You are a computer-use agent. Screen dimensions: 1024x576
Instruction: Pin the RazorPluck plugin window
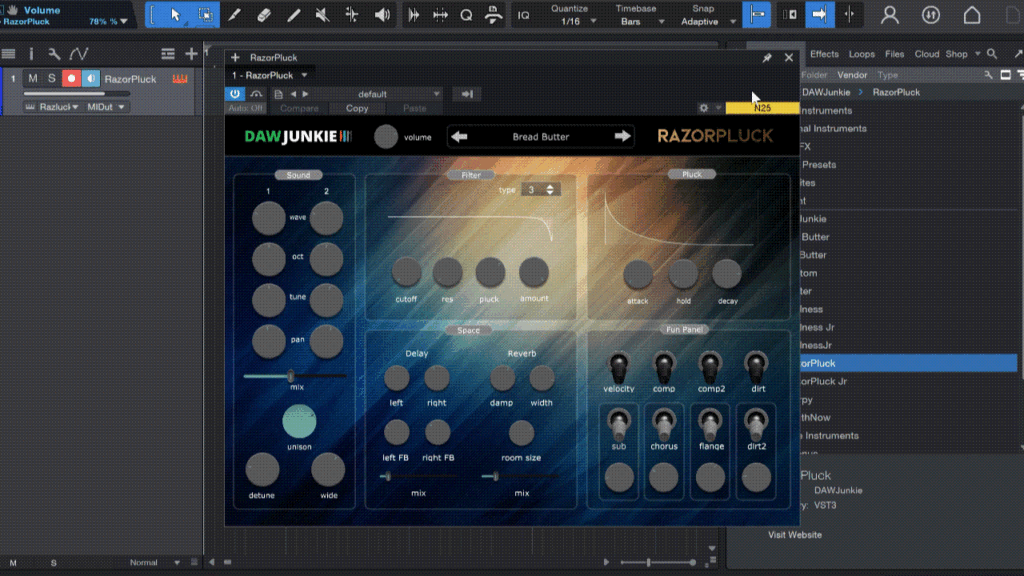pyautogui.click(x=767, y=58)
